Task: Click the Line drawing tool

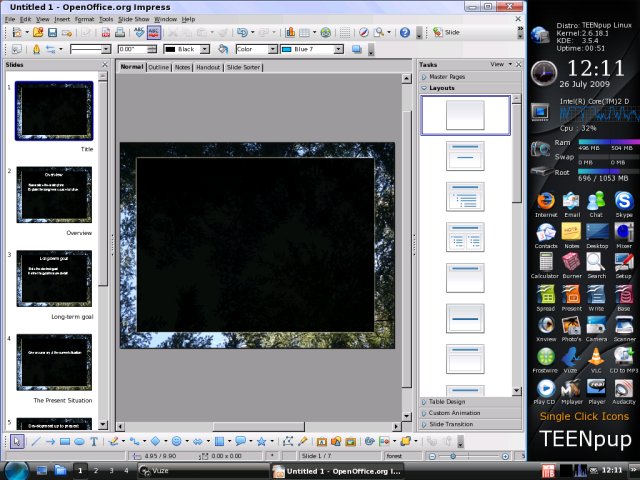Action: click(35, 441)
